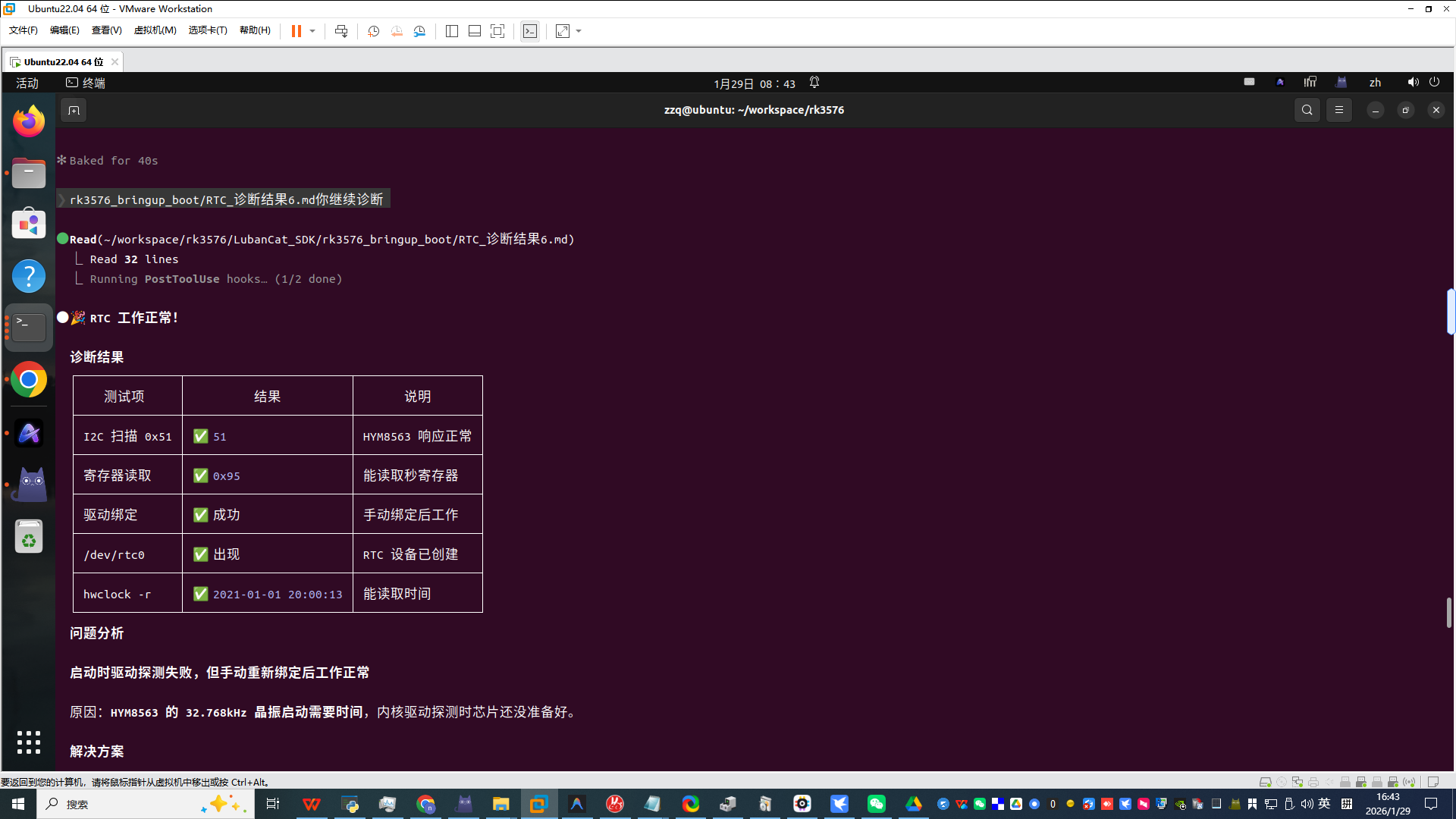This screenshot has width=1456, height=819.
Task: Expand the pause/power dropdown arrow
Action: [x=312, y=31]
